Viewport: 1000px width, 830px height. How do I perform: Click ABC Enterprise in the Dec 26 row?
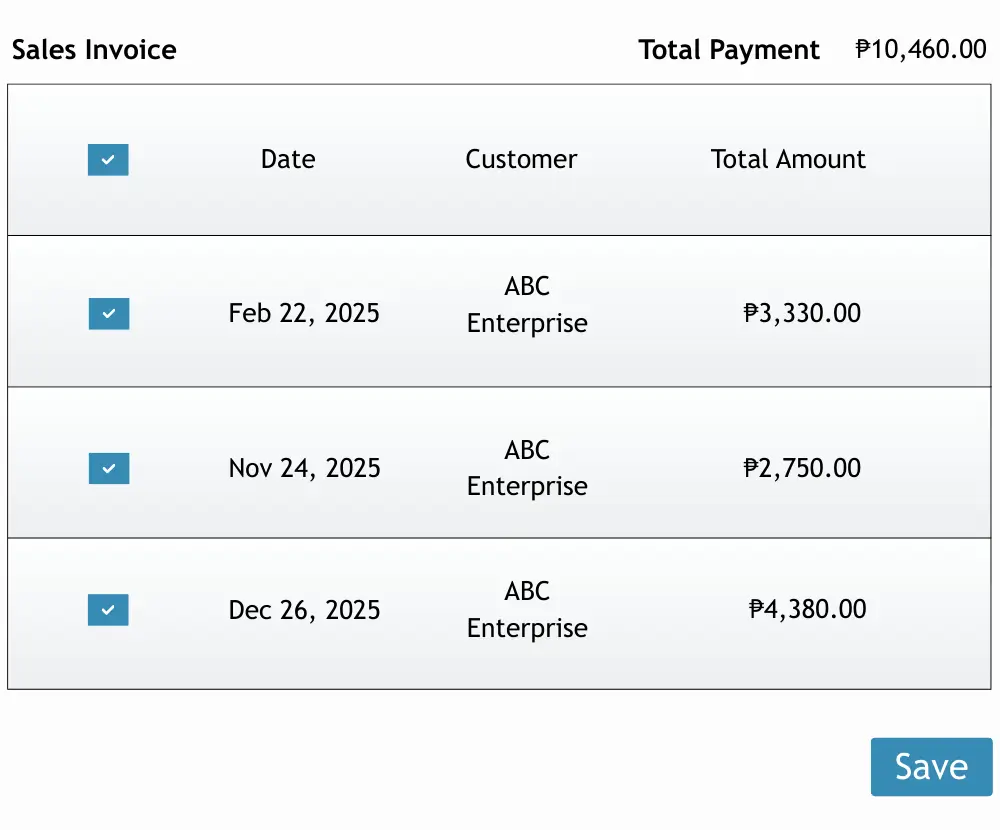point(527,610)
